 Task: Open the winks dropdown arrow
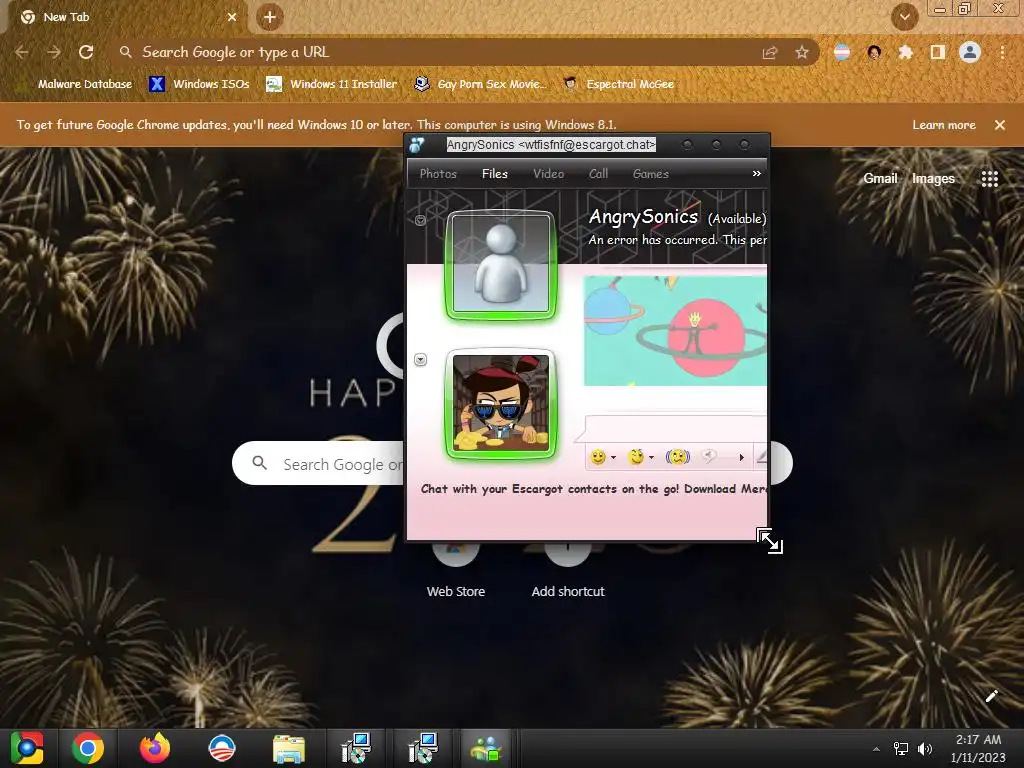coord(651,458)
